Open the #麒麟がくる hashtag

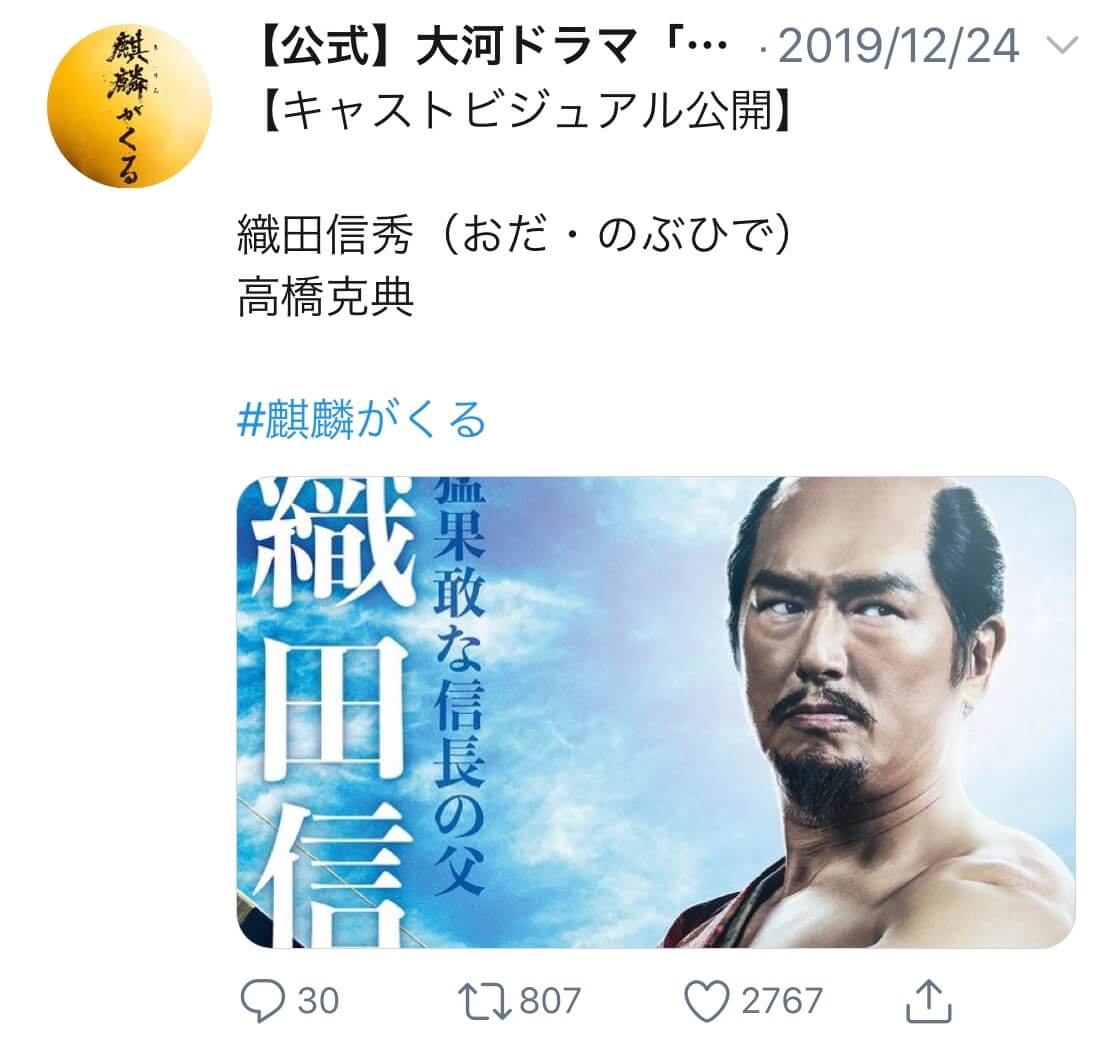click(361, 419)
